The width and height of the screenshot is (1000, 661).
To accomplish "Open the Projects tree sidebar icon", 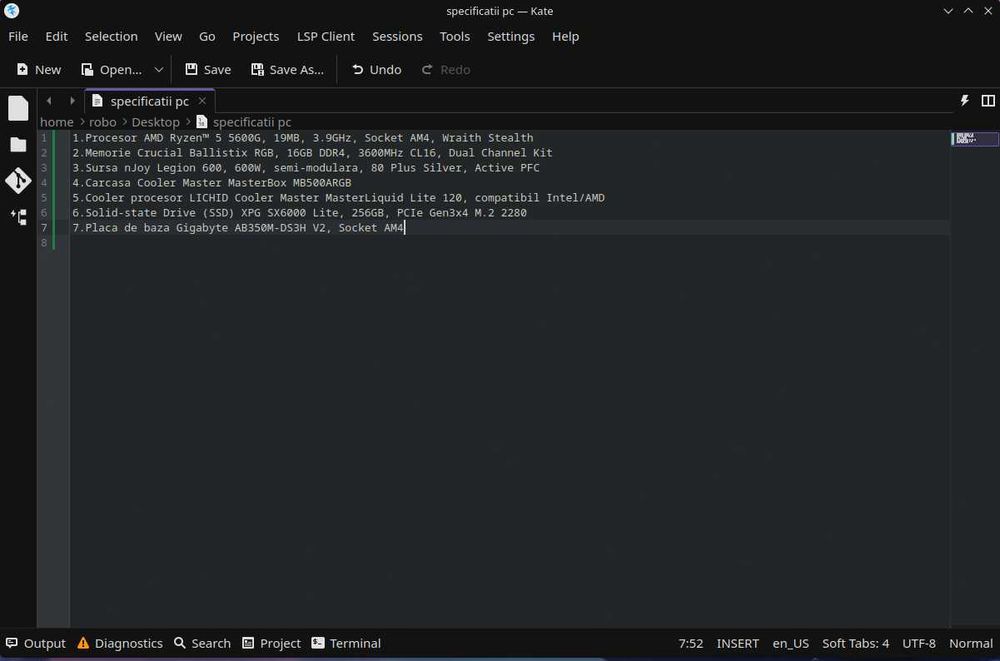I will click(18, 217).
